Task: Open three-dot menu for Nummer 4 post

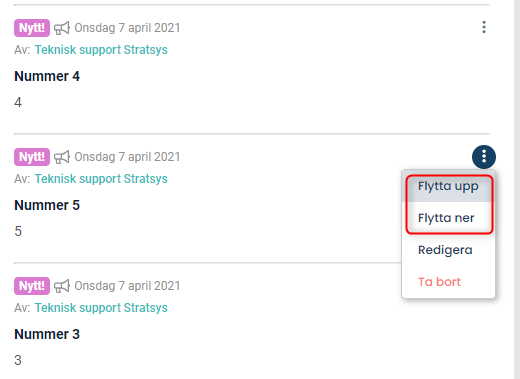Action: point(484,27)
